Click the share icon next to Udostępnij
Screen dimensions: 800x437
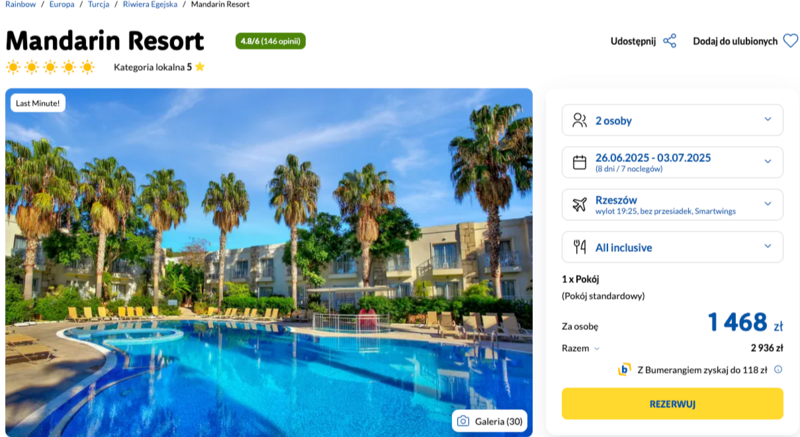(x=669, y=41)
